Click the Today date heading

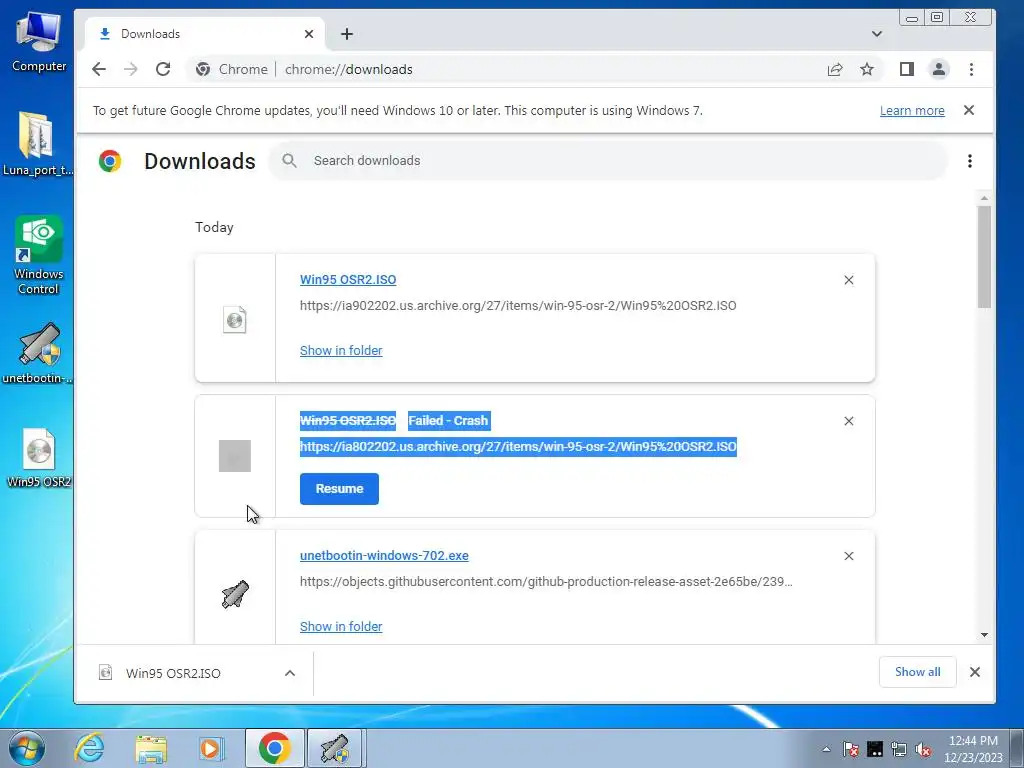pyautogui.click(x=214, y=227)
